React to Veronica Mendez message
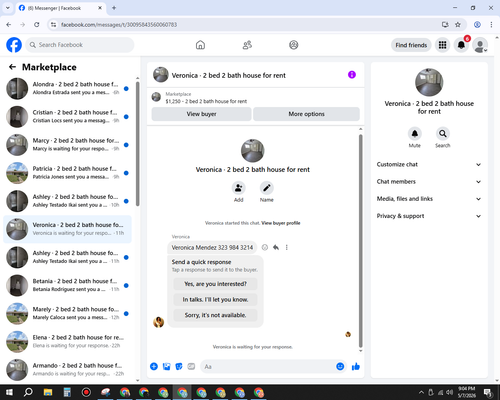This screenshot has height=400, width=500. (265, 247)
